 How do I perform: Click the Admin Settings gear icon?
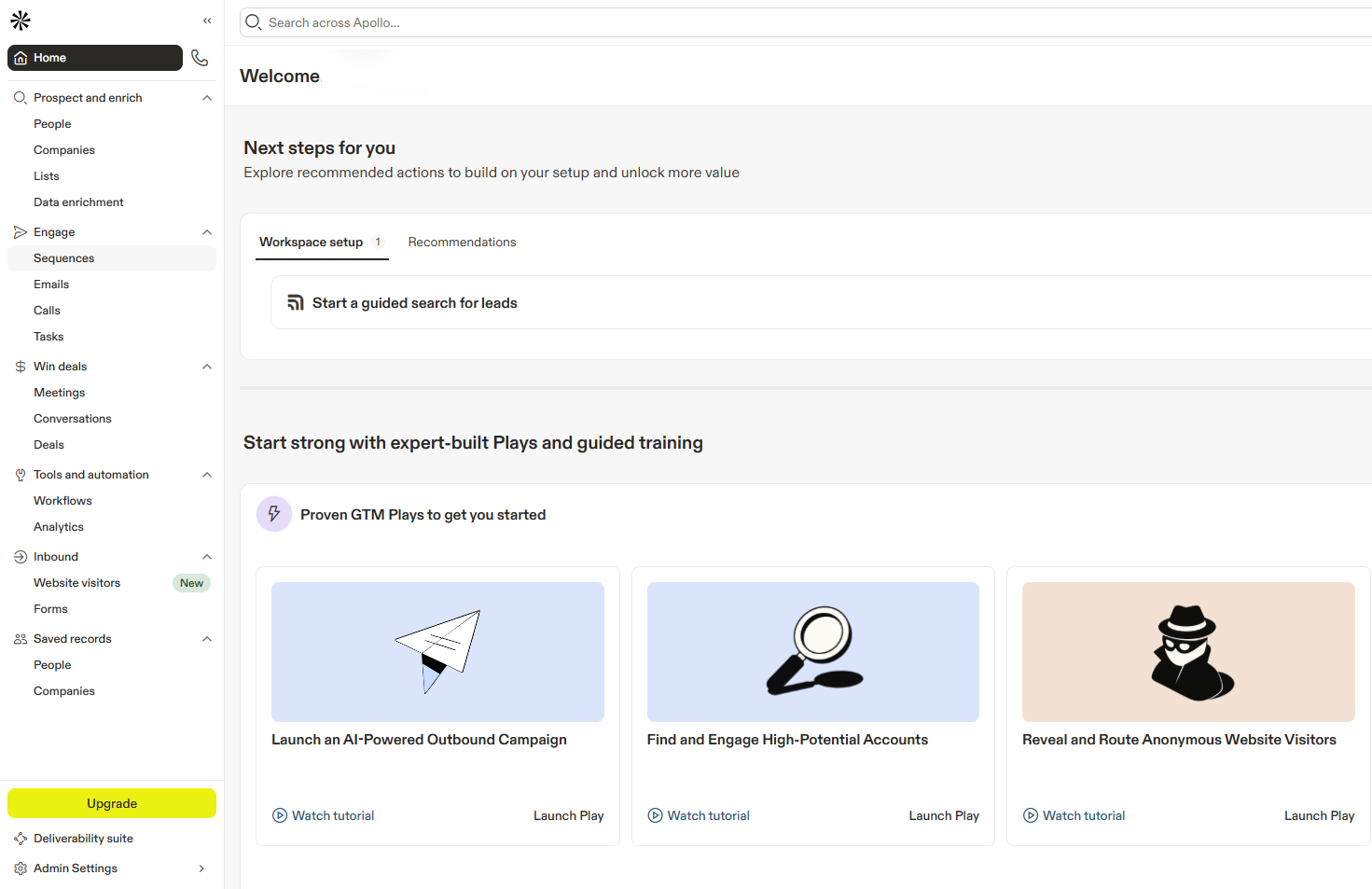[21, 868]
